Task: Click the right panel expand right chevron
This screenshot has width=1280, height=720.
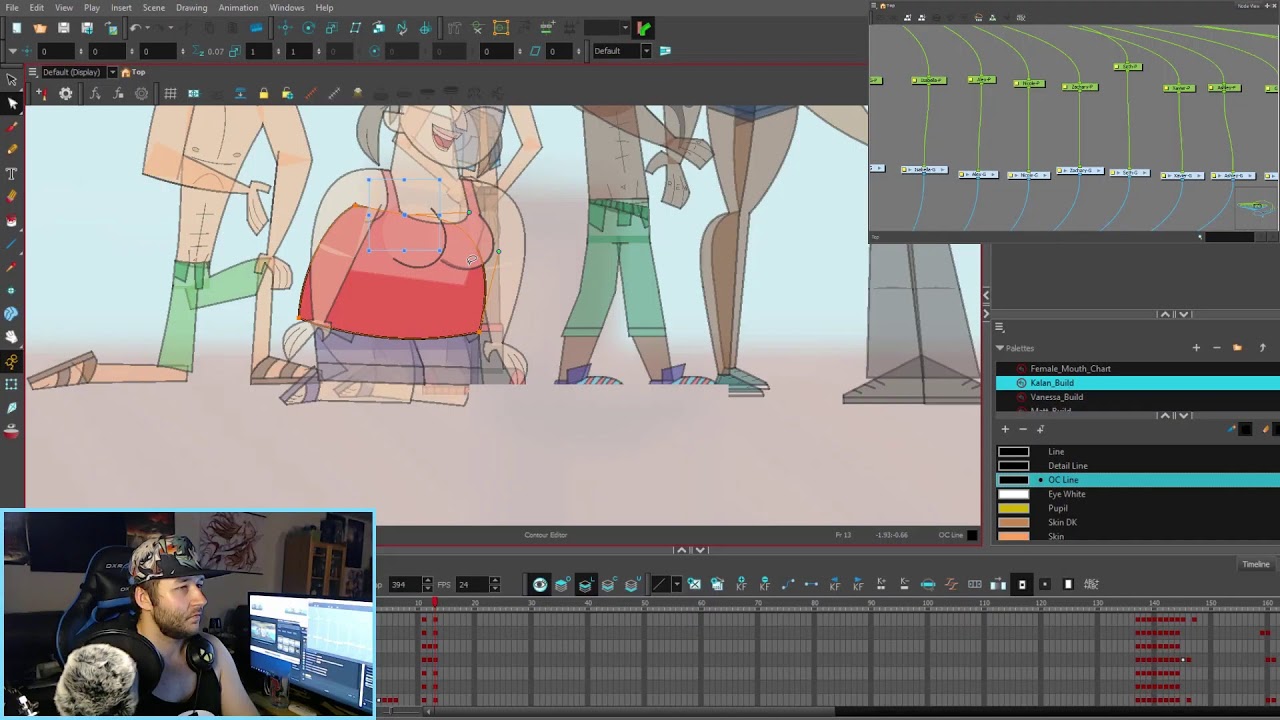Action: [985, 314]
